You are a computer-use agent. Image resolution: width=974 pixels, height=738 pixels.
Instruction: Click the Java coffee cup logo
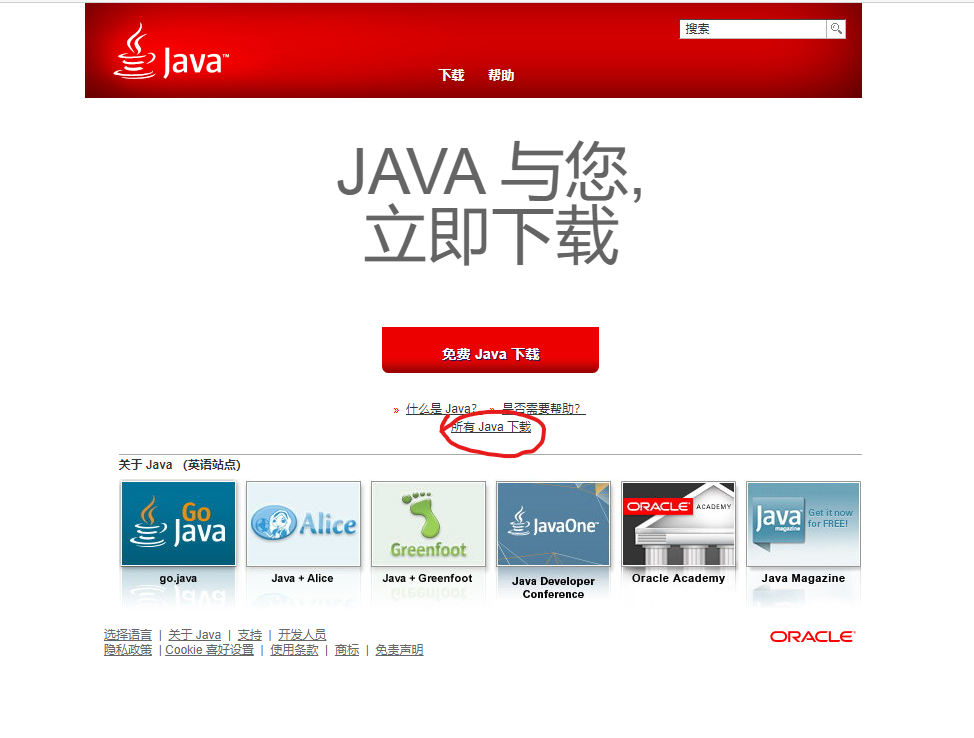(171, 52)
